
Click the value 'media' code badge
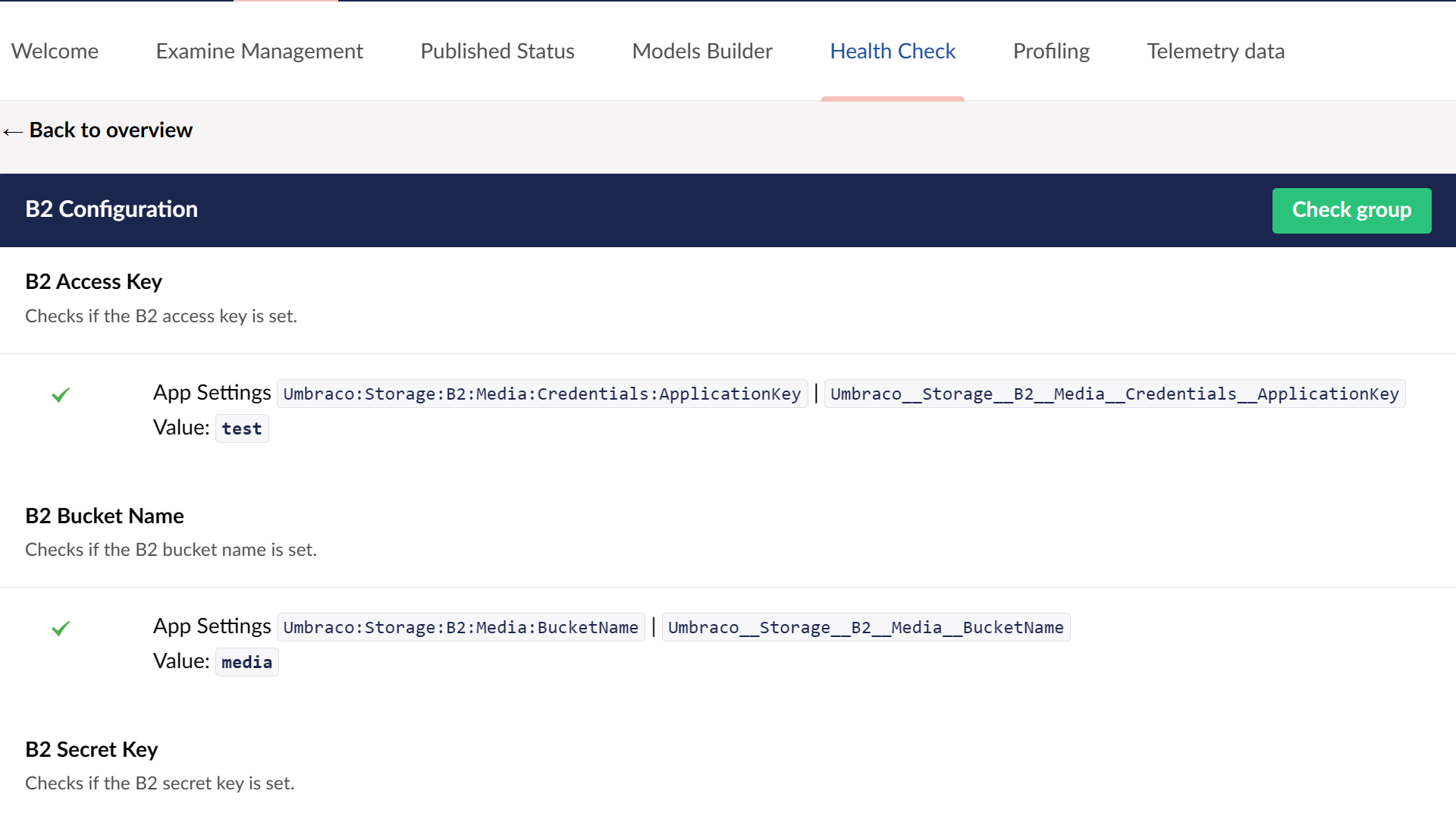point(246,661)
